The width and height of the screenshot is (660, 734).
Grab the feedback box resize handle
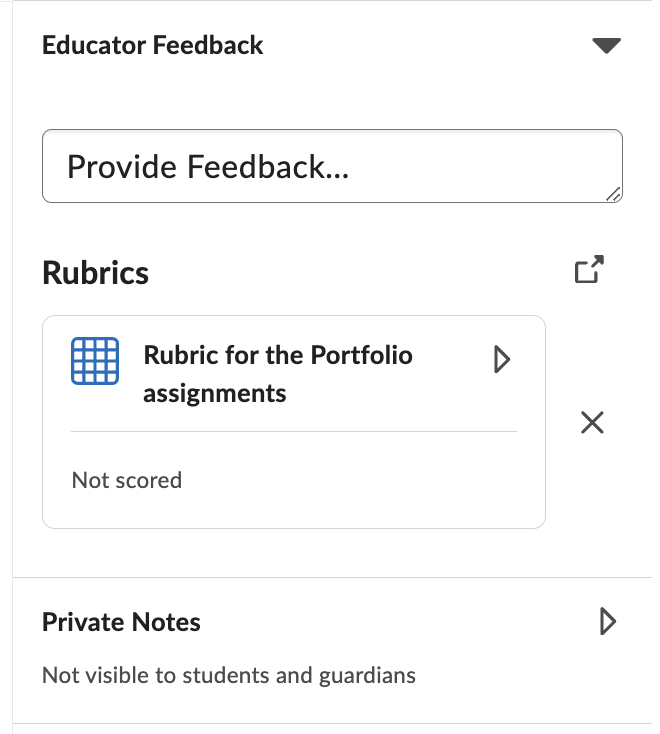coord(613,194)
